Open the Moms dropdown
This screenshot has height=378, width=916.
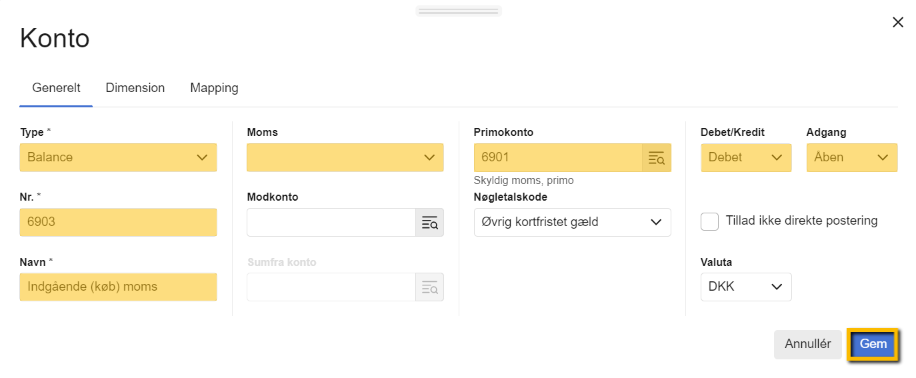345,158
